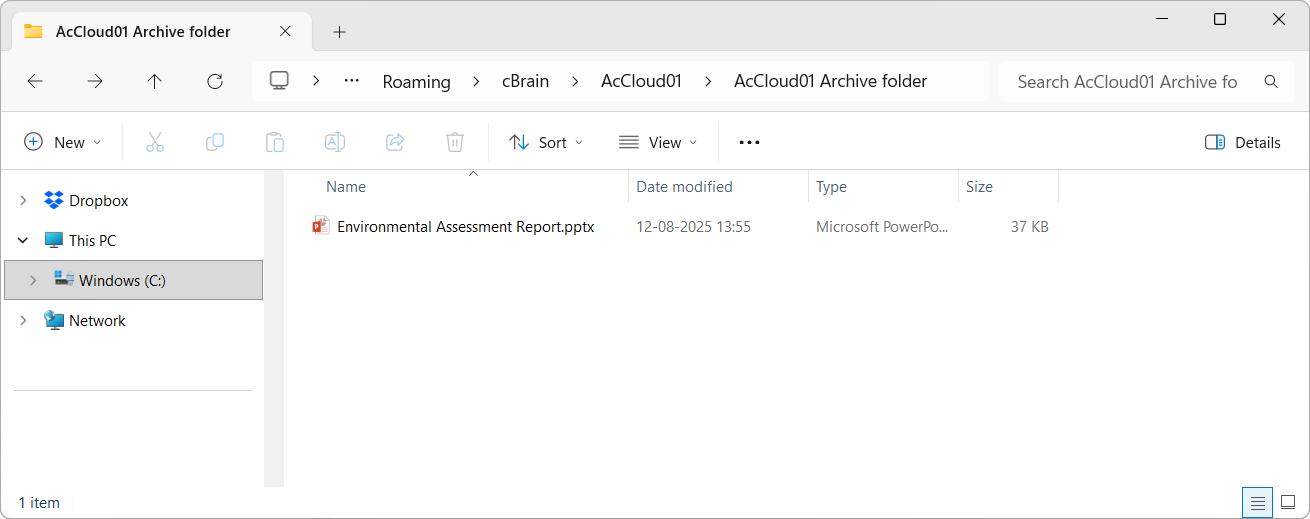Select Environmental Assessment Report.pptx file name
The height and width of the screenshot is (519, 1310).
[466, 227]
